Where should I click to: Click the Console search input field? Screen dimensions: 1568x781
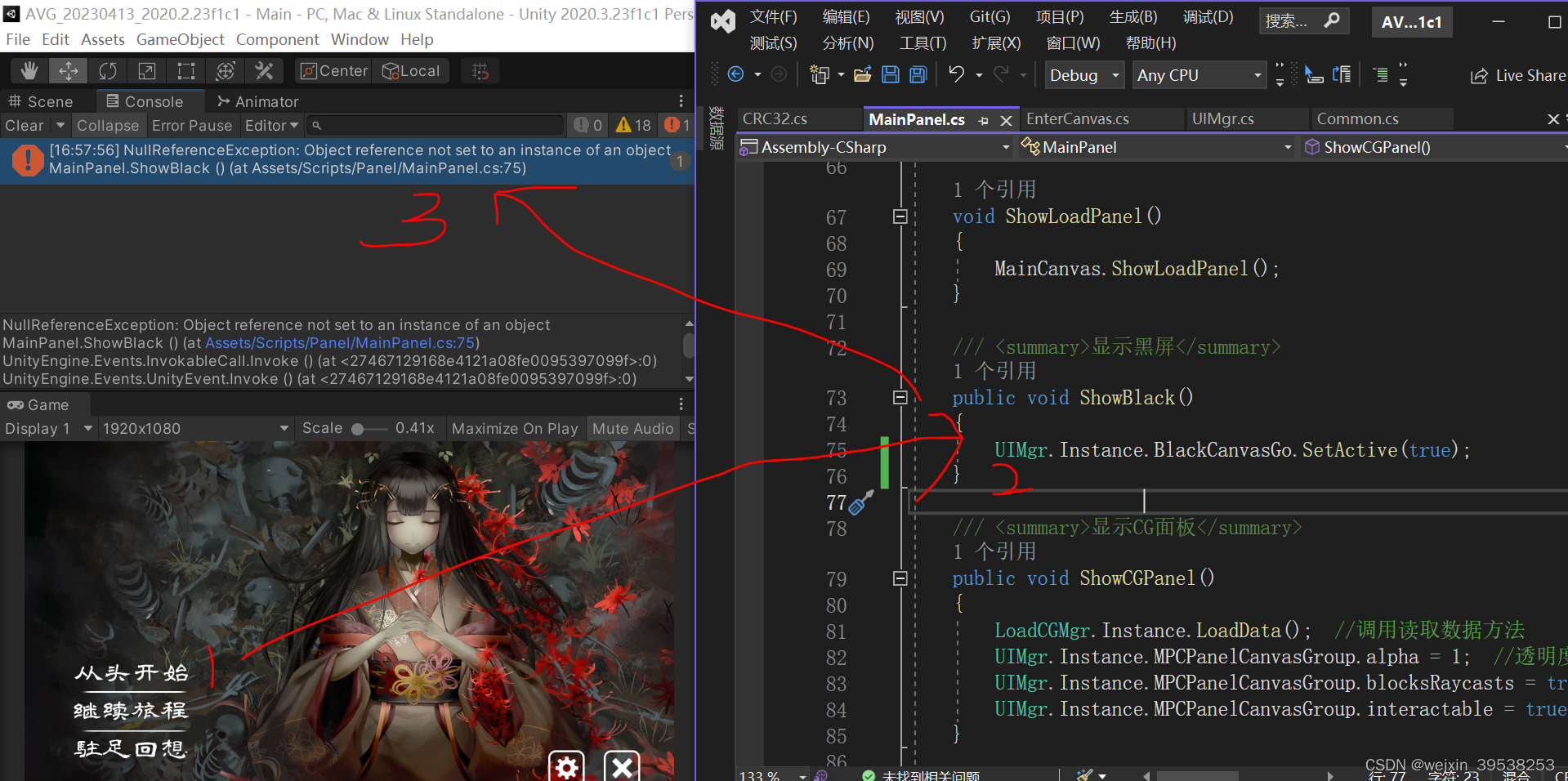tap(436, 125)
